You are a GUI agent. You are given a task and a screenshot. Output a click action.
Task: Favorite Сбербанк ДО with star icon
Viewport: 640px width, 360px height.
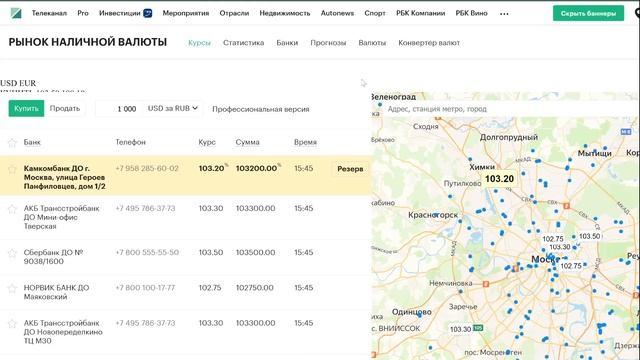[x=12, y=253]
